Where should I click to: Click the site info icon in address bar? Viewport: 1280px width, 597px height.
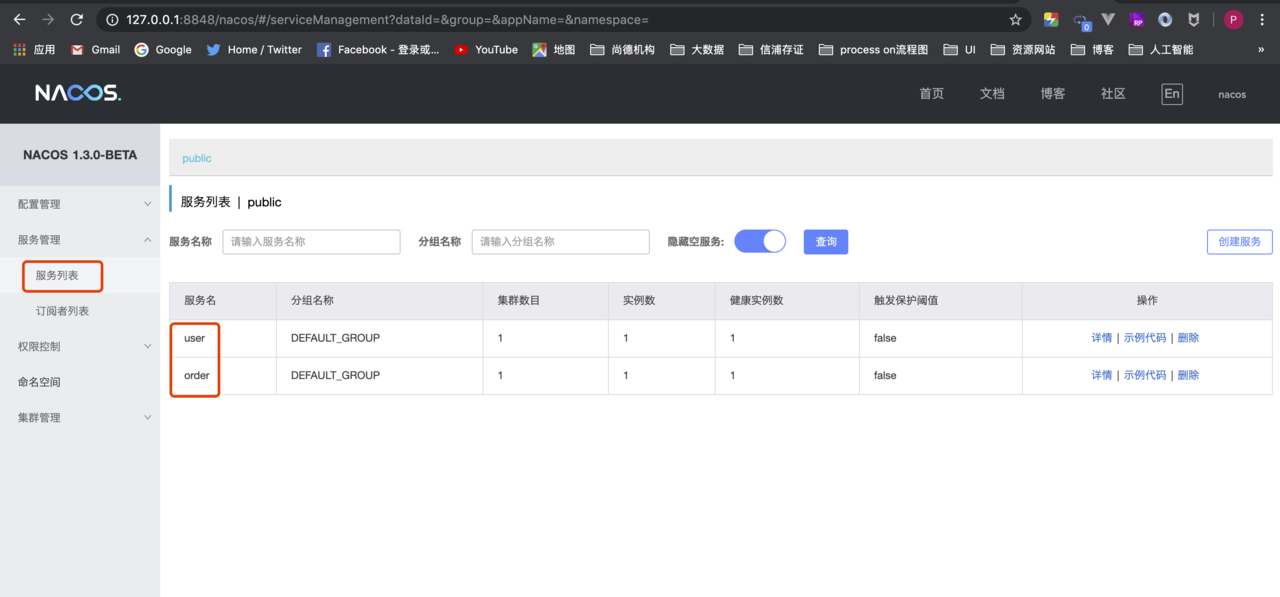point(111,19)
